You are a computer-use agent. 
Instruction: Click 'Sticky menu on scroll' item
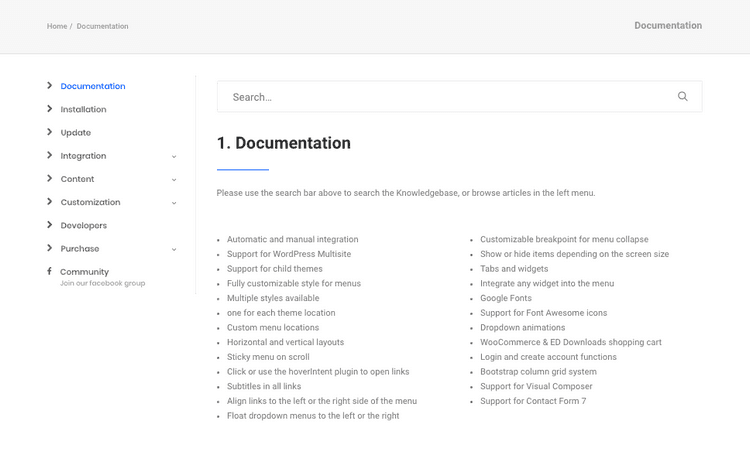(268, 357)
